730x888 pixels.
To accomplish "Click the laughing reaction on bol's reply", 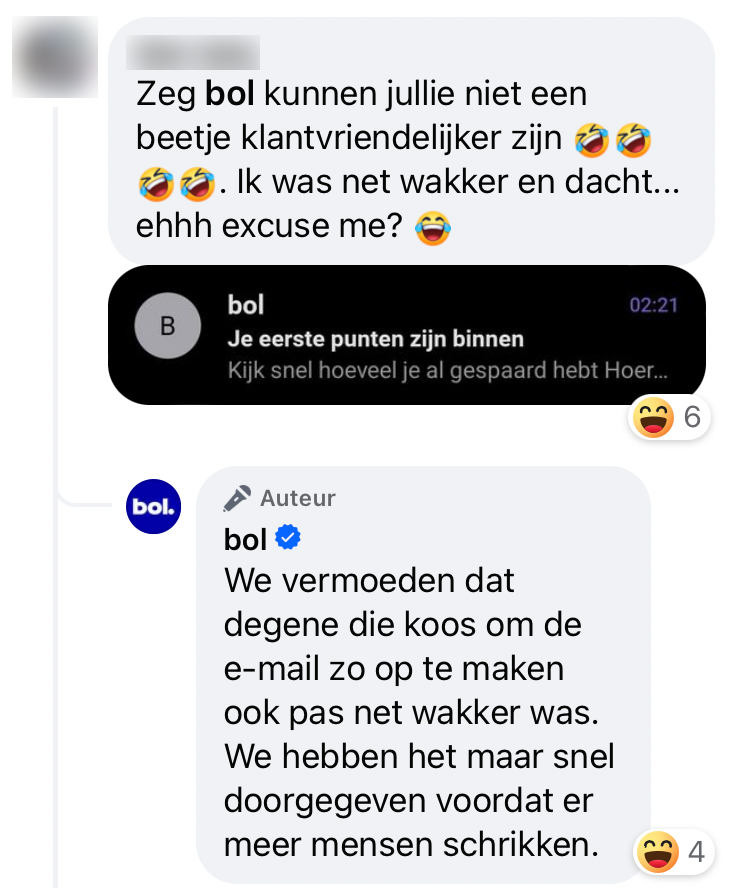I will click(x=657, y=853).
